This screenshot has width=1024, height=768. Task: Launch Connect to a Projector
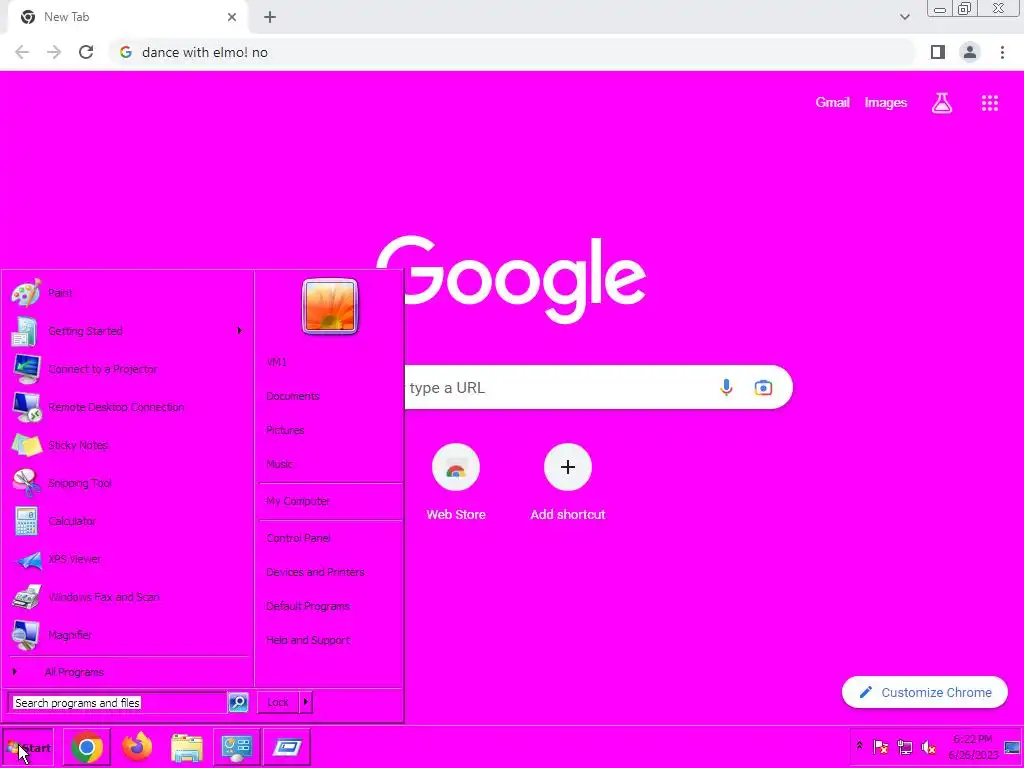[x=103, y=369]
